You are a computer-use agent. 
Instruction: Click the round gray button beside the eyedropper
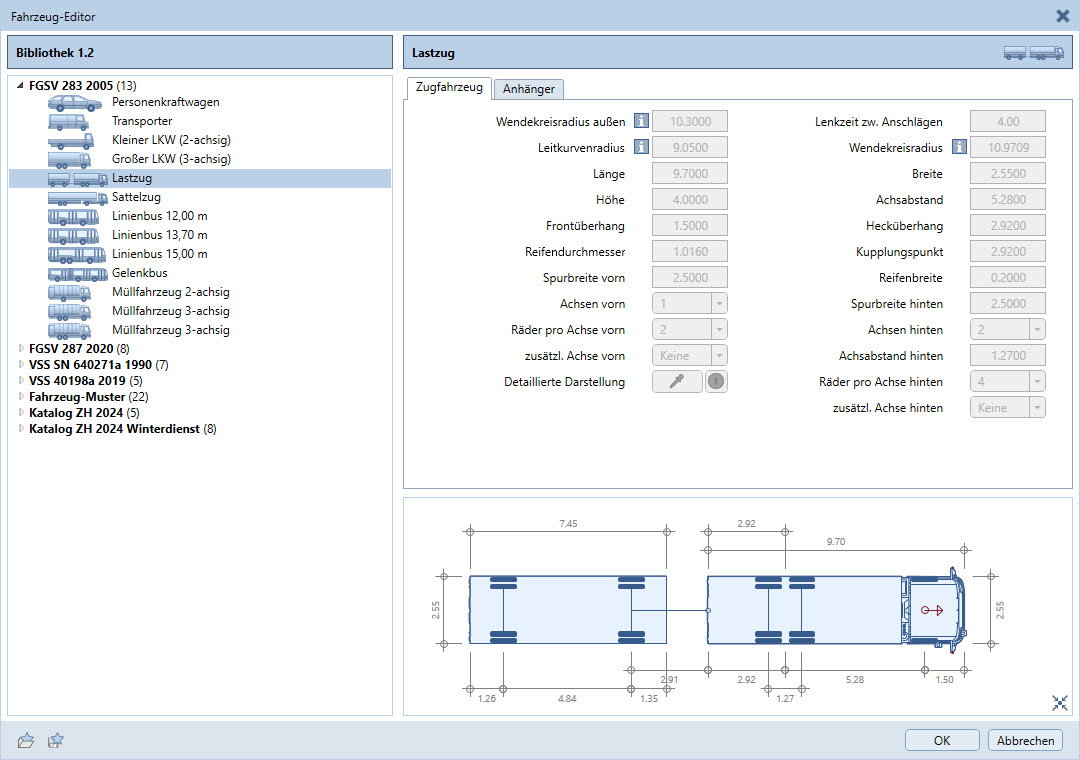(x=716, y=381)
